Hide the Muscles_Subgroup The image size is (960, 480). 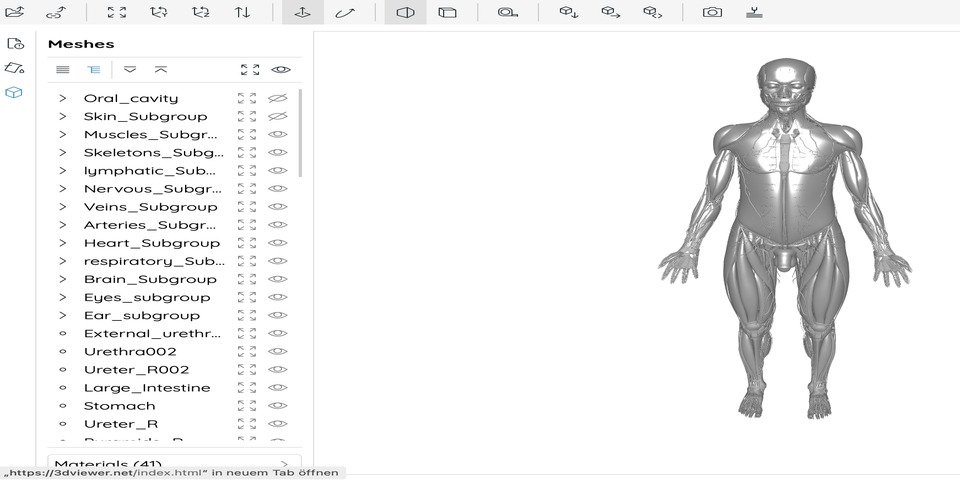click(x=278, y=135)
